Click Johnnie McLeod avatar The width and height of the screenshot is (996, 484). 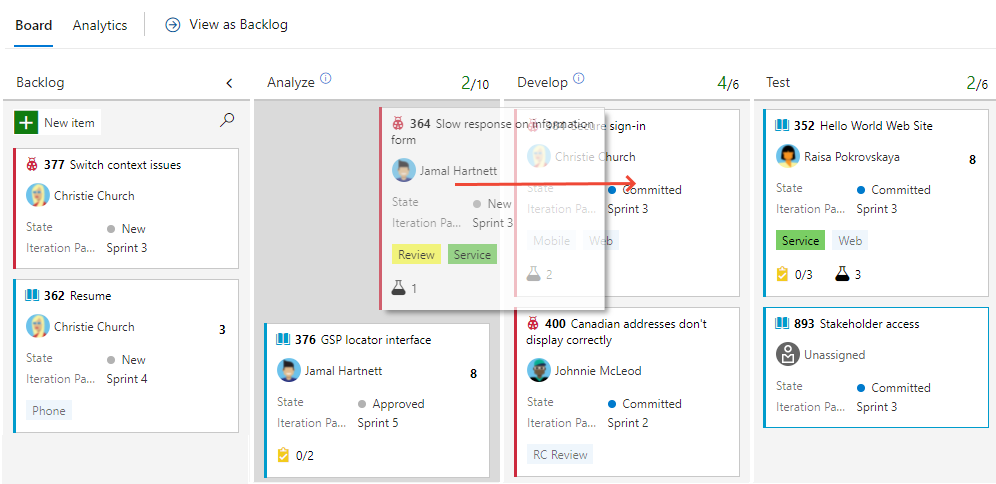click(539, 370)
